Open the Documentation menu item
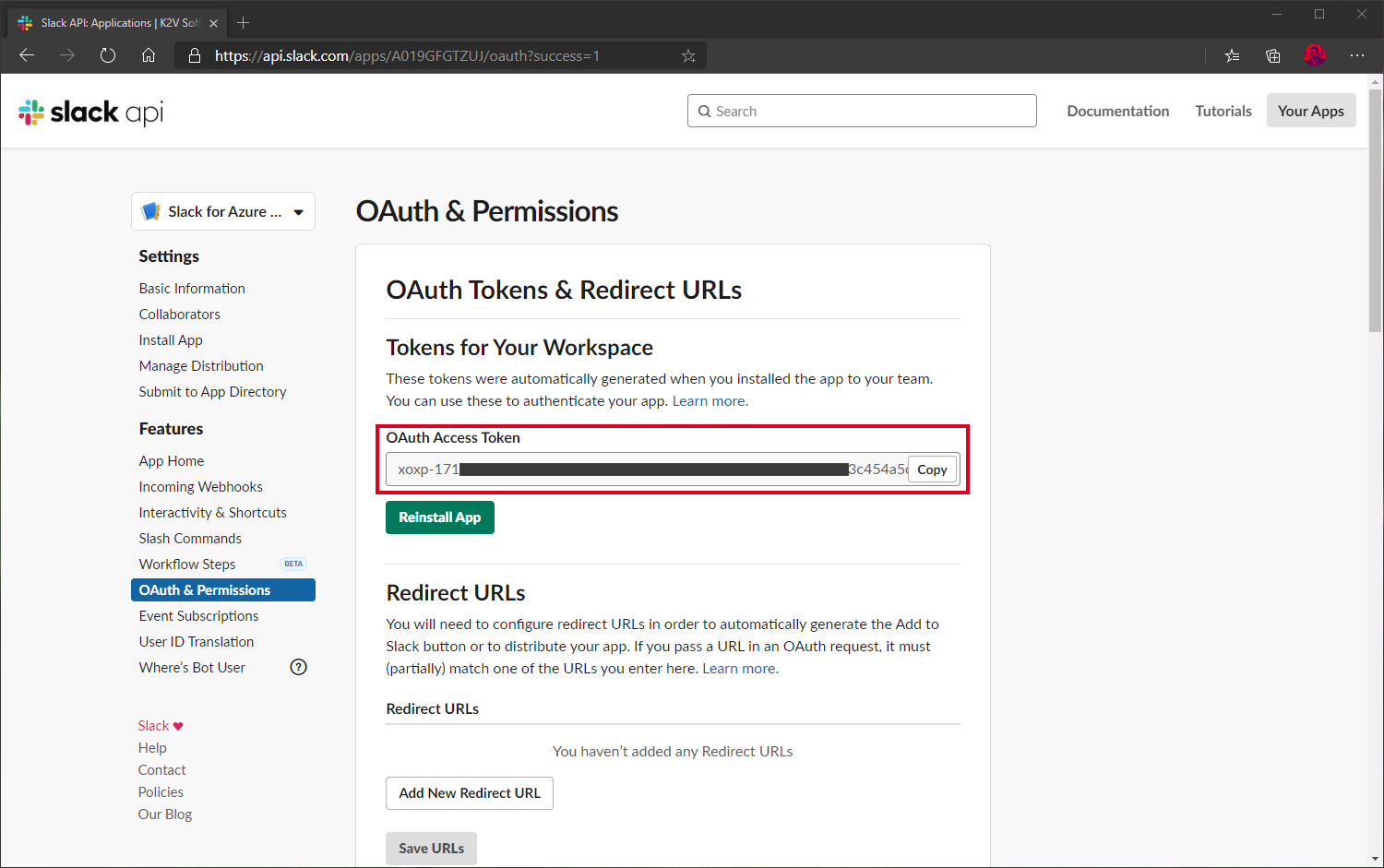Viewport: 1384px width, 868px height. pos(1118,111)
